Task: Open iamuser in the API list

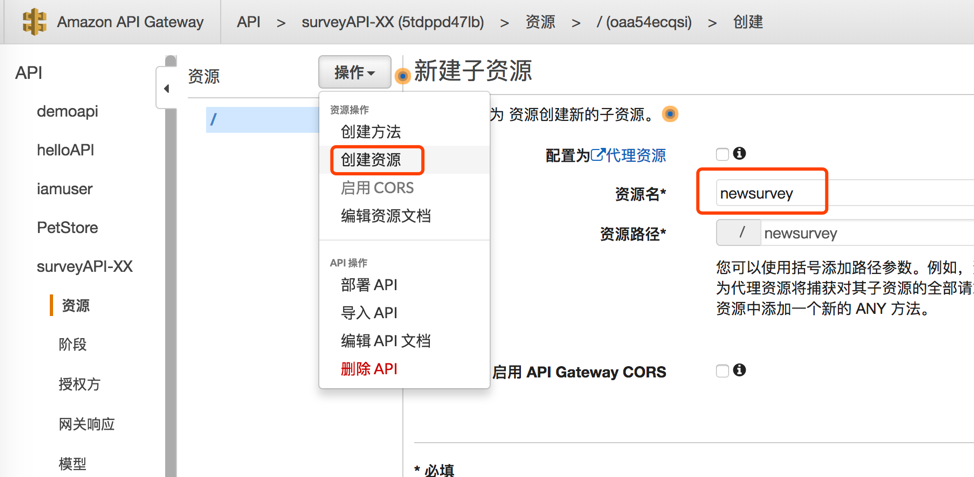Action: point(65,189)
